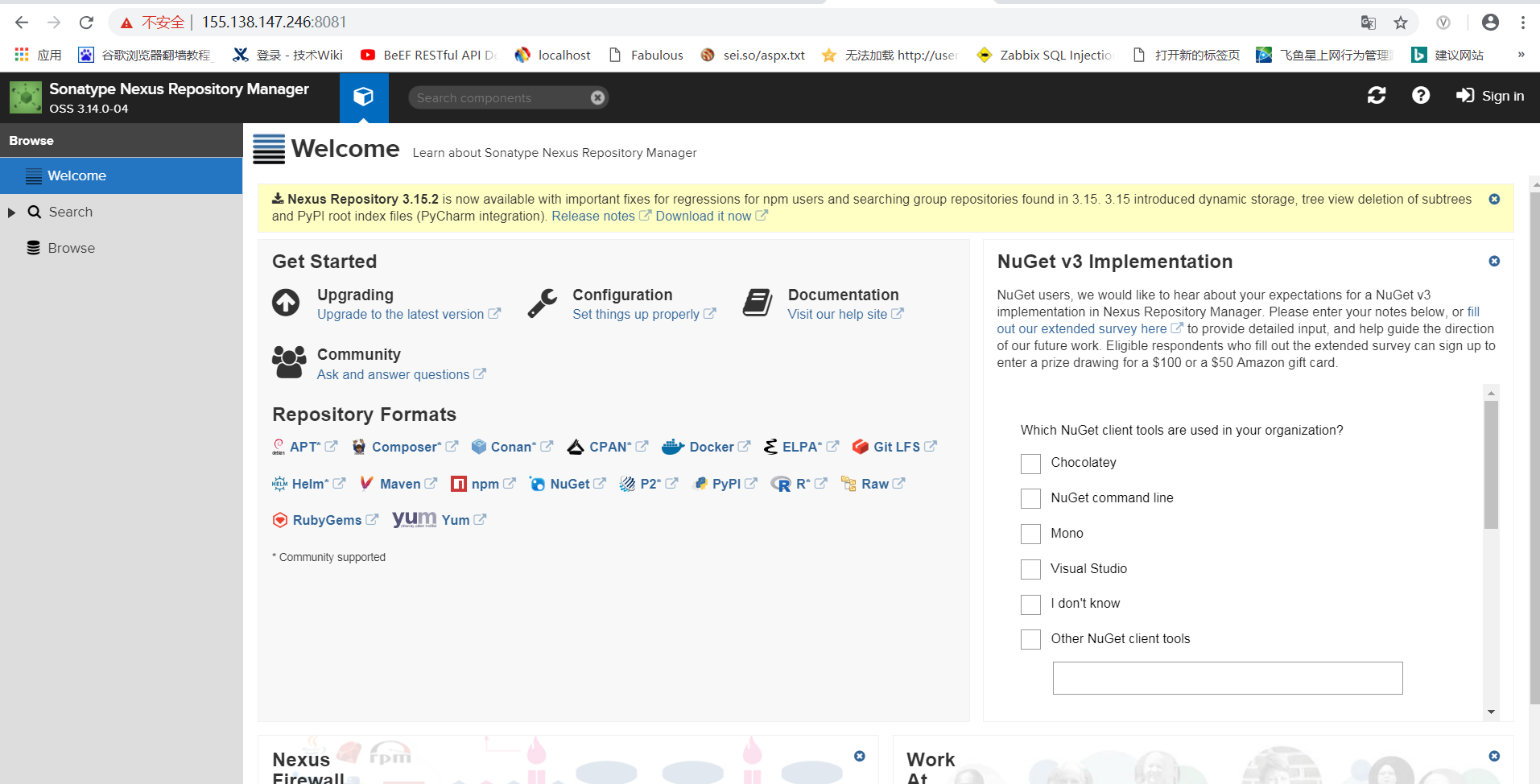Open the P2 format link

(x=659, y=484)
